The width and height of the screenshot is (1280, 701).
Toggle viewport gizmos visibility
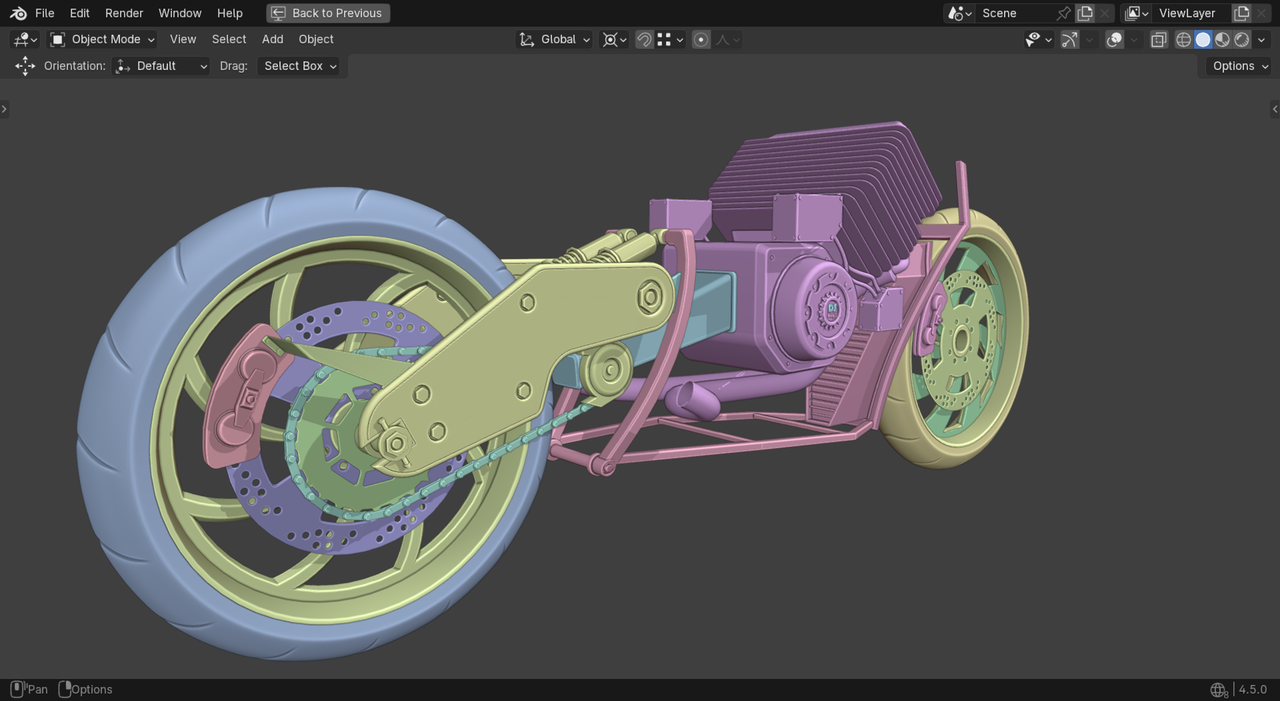coord(1070,39)
